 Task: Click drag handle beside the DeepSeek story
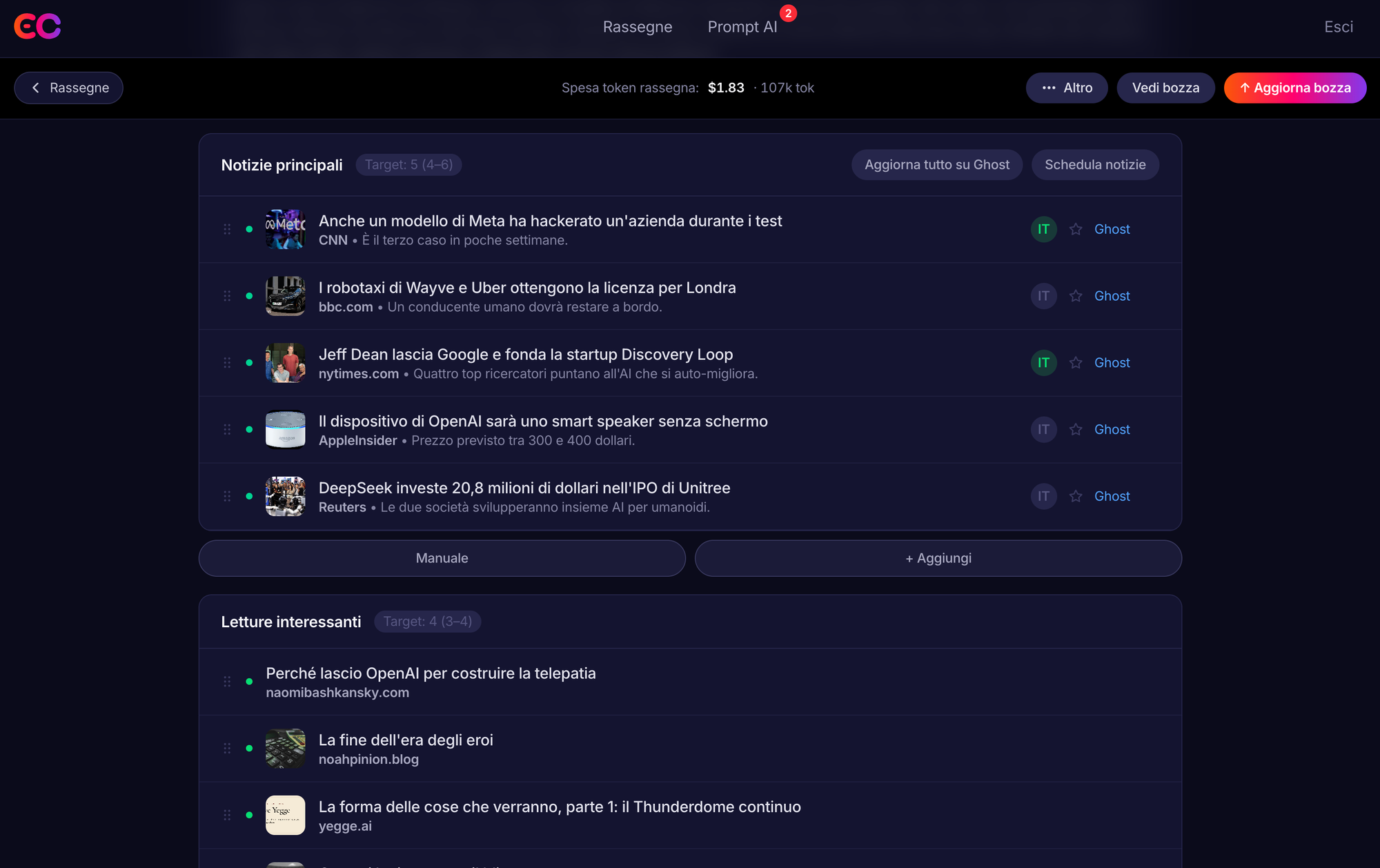coord(227,496)
